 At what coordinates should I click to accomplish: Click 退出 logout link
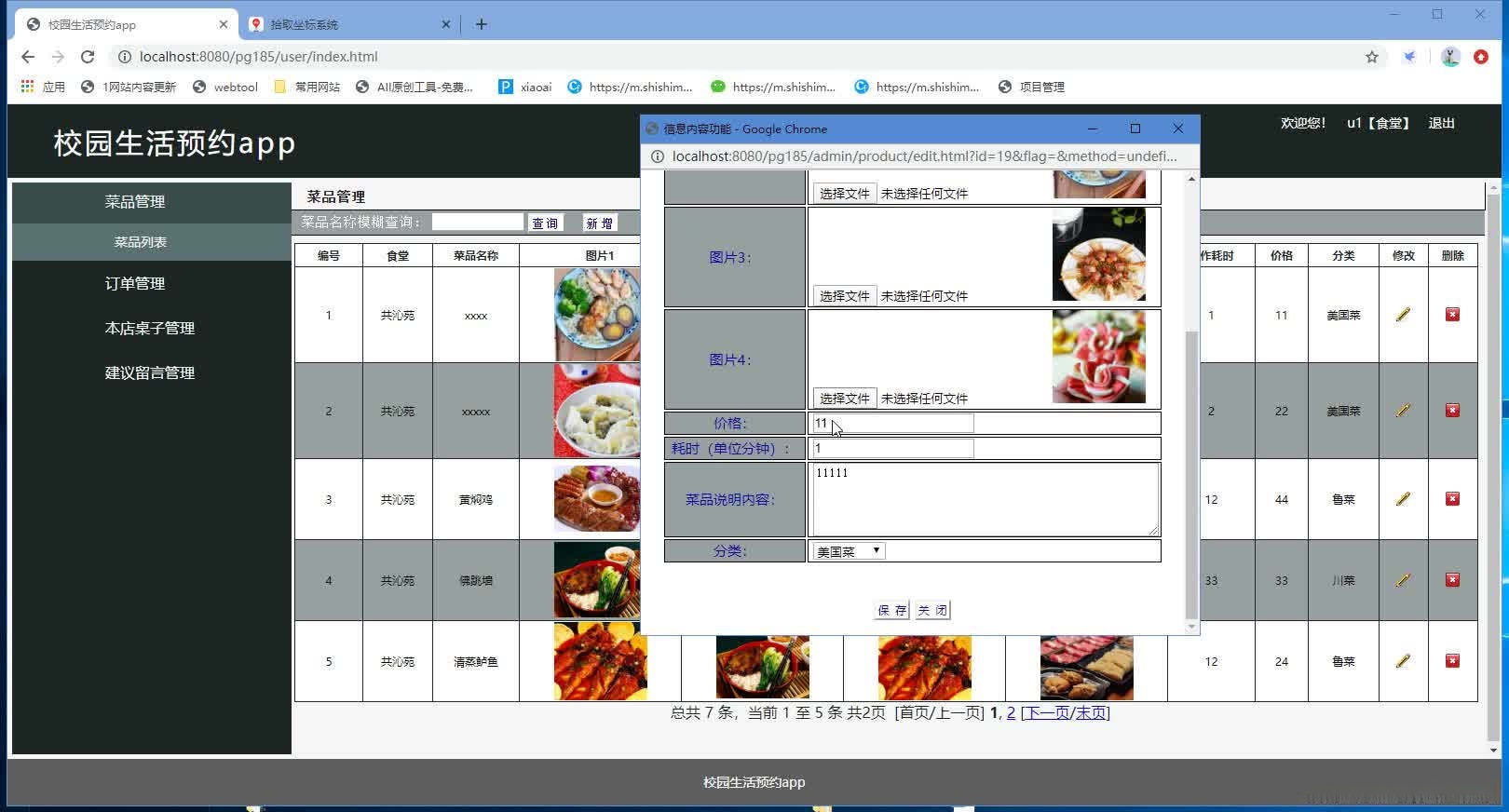tap(1441, 123)
